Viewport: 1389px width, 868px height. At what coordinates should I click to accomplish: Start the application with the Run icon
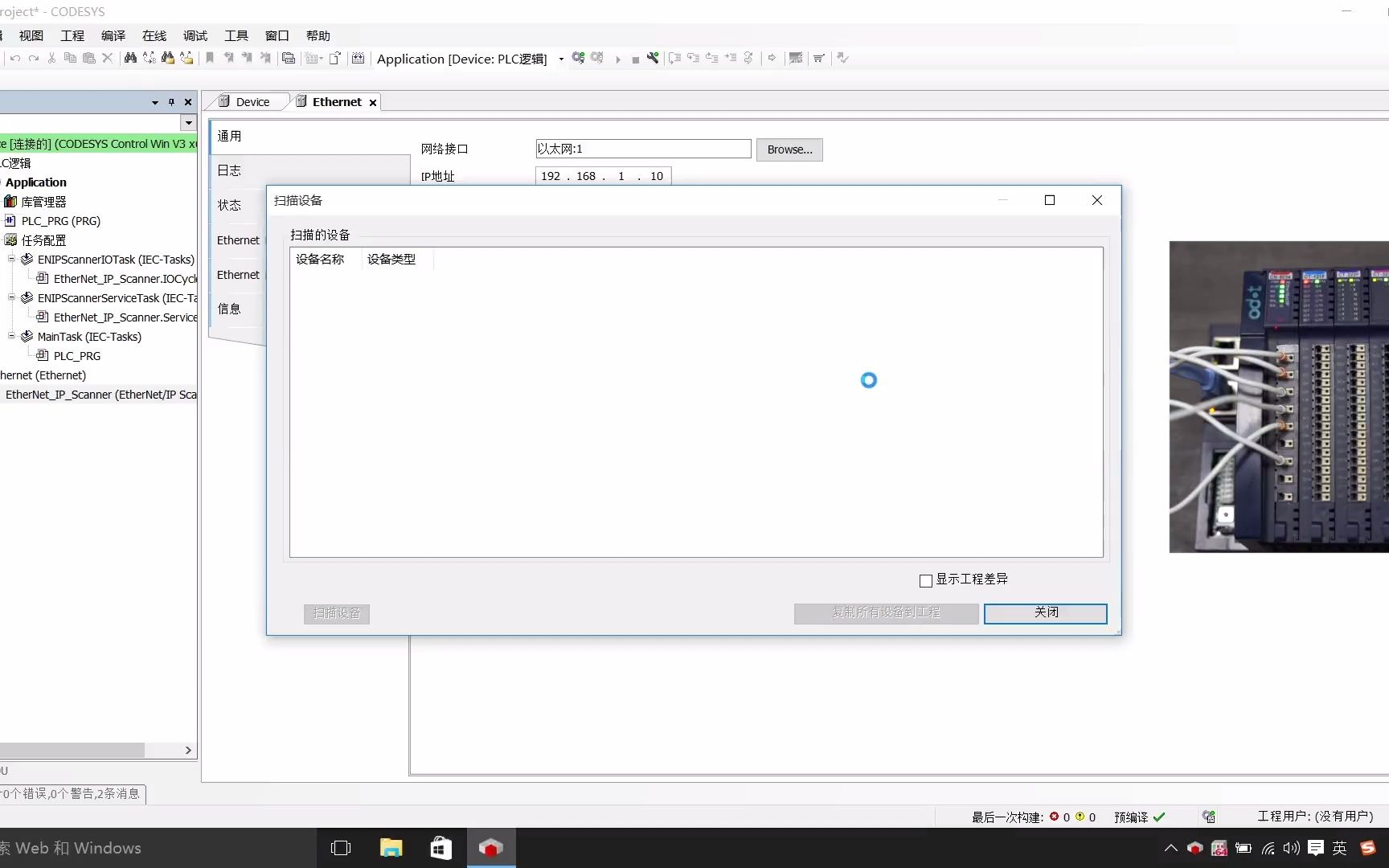click(618, 58)
